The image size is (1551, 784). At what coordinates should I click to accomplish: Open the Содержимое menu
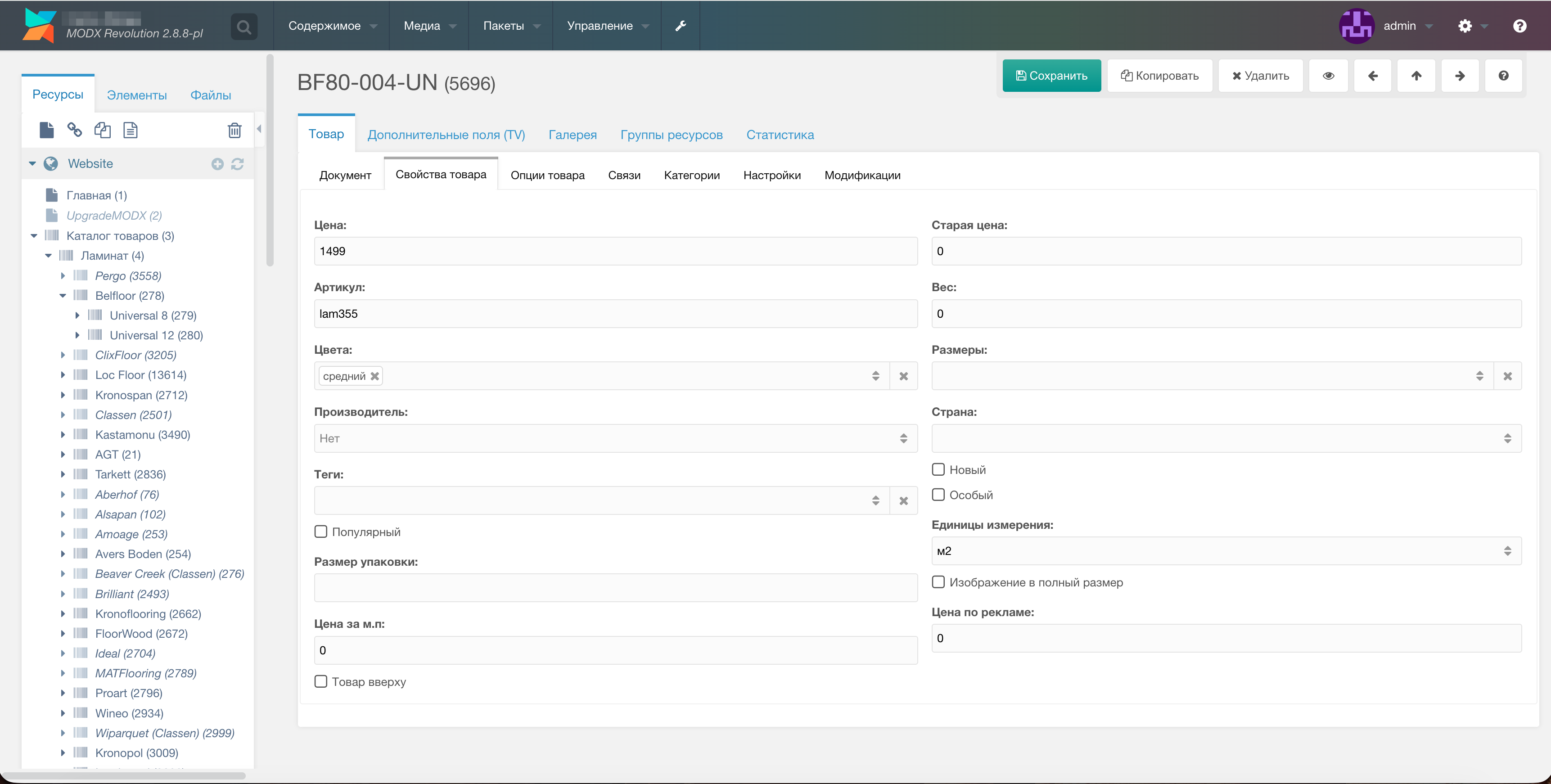coord(332,26)
